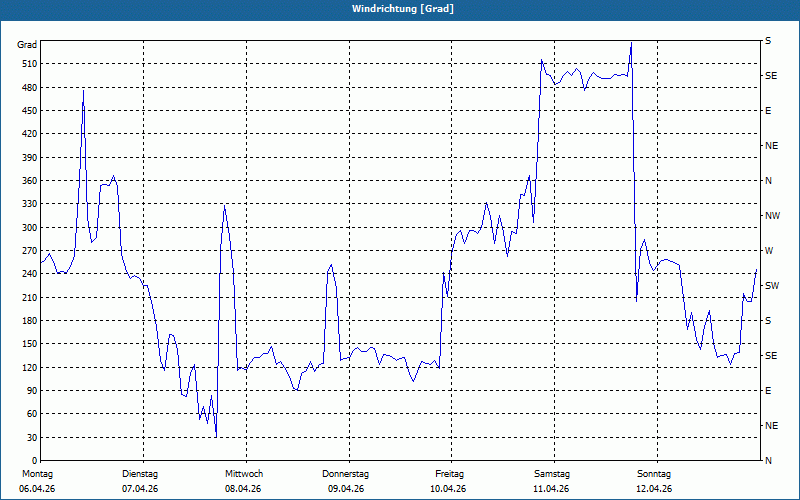Click the Grad y-axis unit label
This screenshot has width=800, height=500.
coord(27,45)
